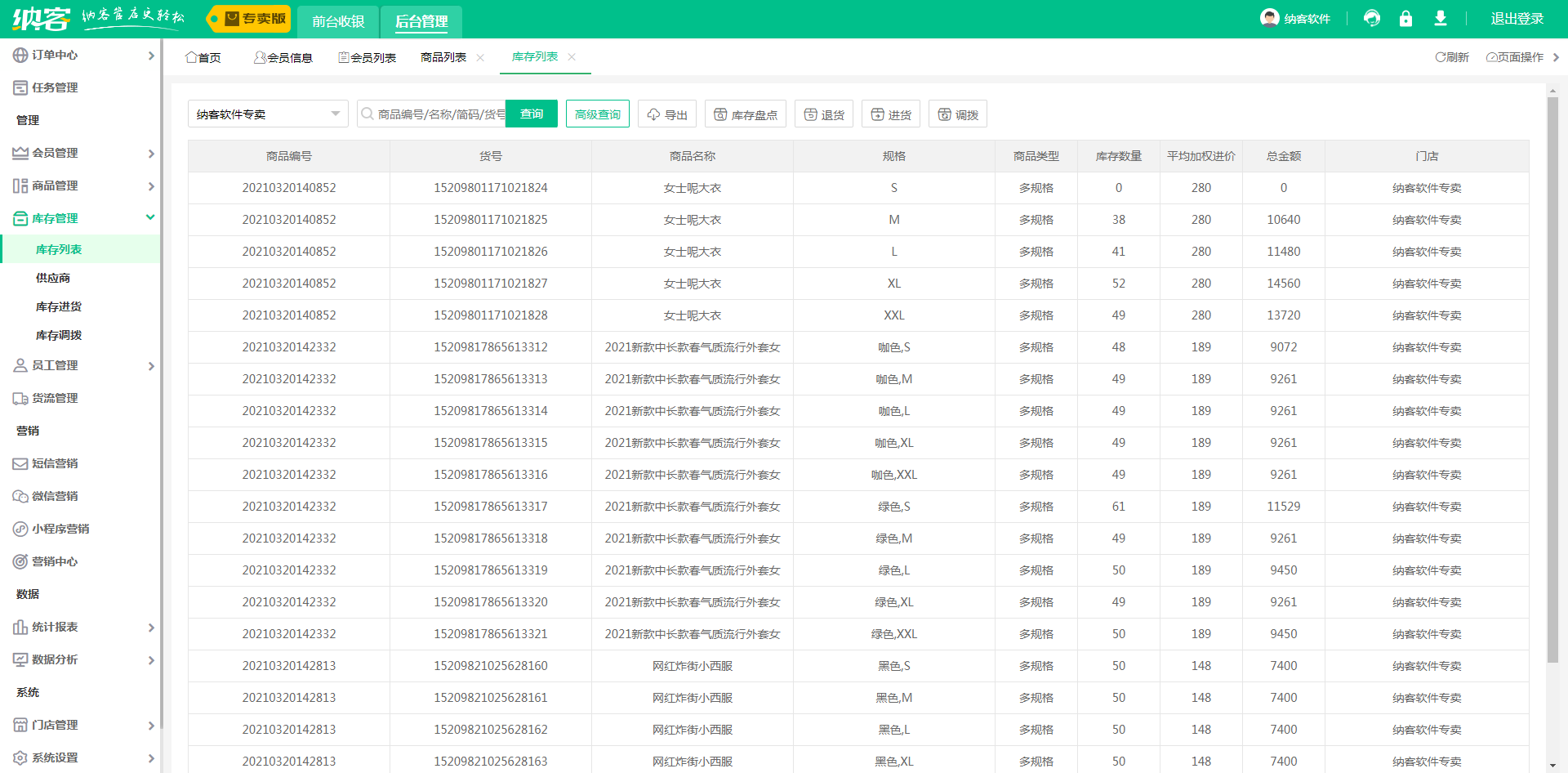The image size is (1568, 773).
Task: Close the 库存列表 tab
Action: click(572, 57)
